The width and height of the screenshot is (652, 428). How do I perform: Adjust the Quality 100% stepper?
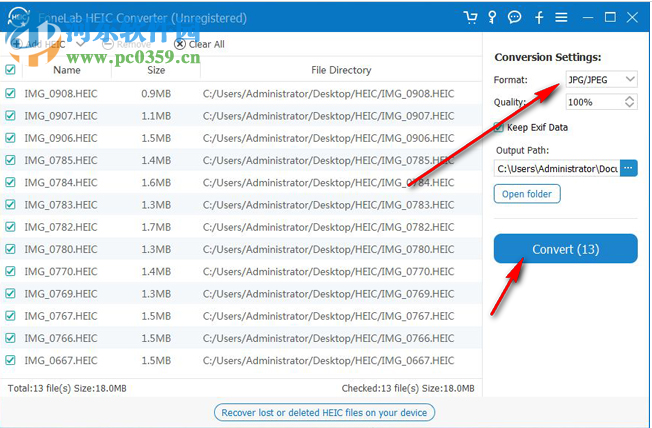coord(629,102)
